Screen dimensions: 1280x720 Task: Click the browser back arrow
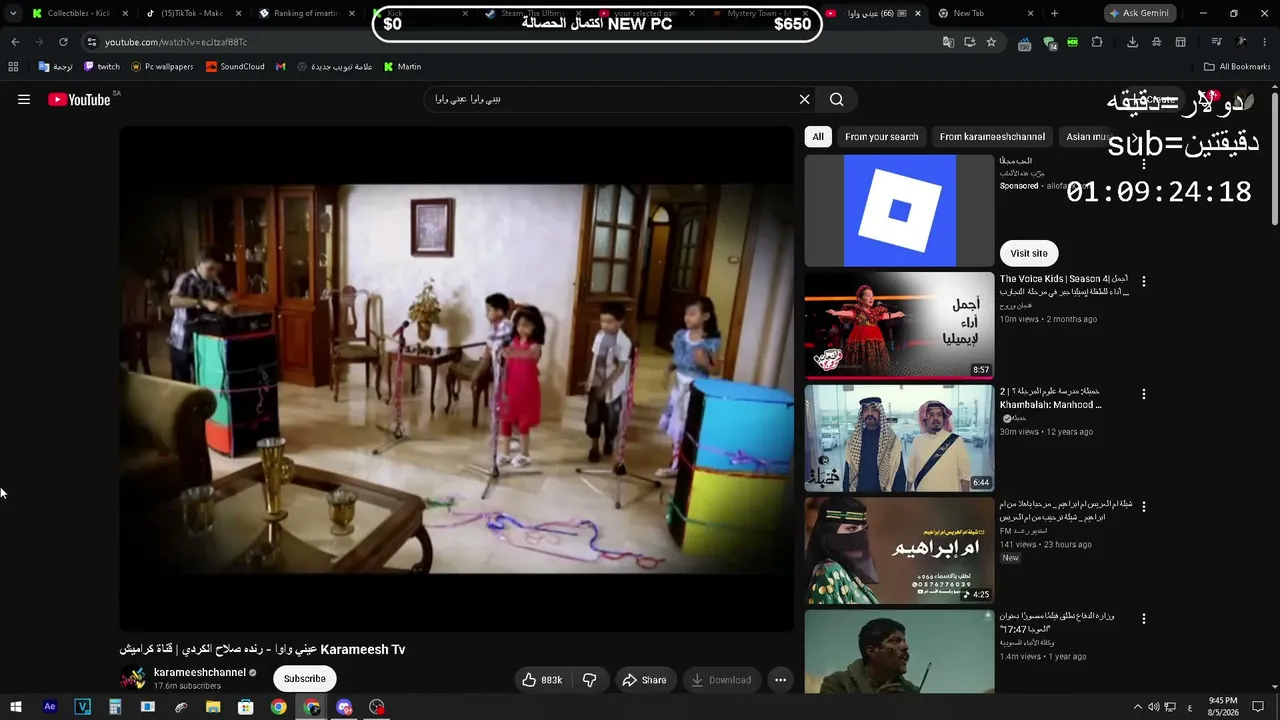click(15, 42)
